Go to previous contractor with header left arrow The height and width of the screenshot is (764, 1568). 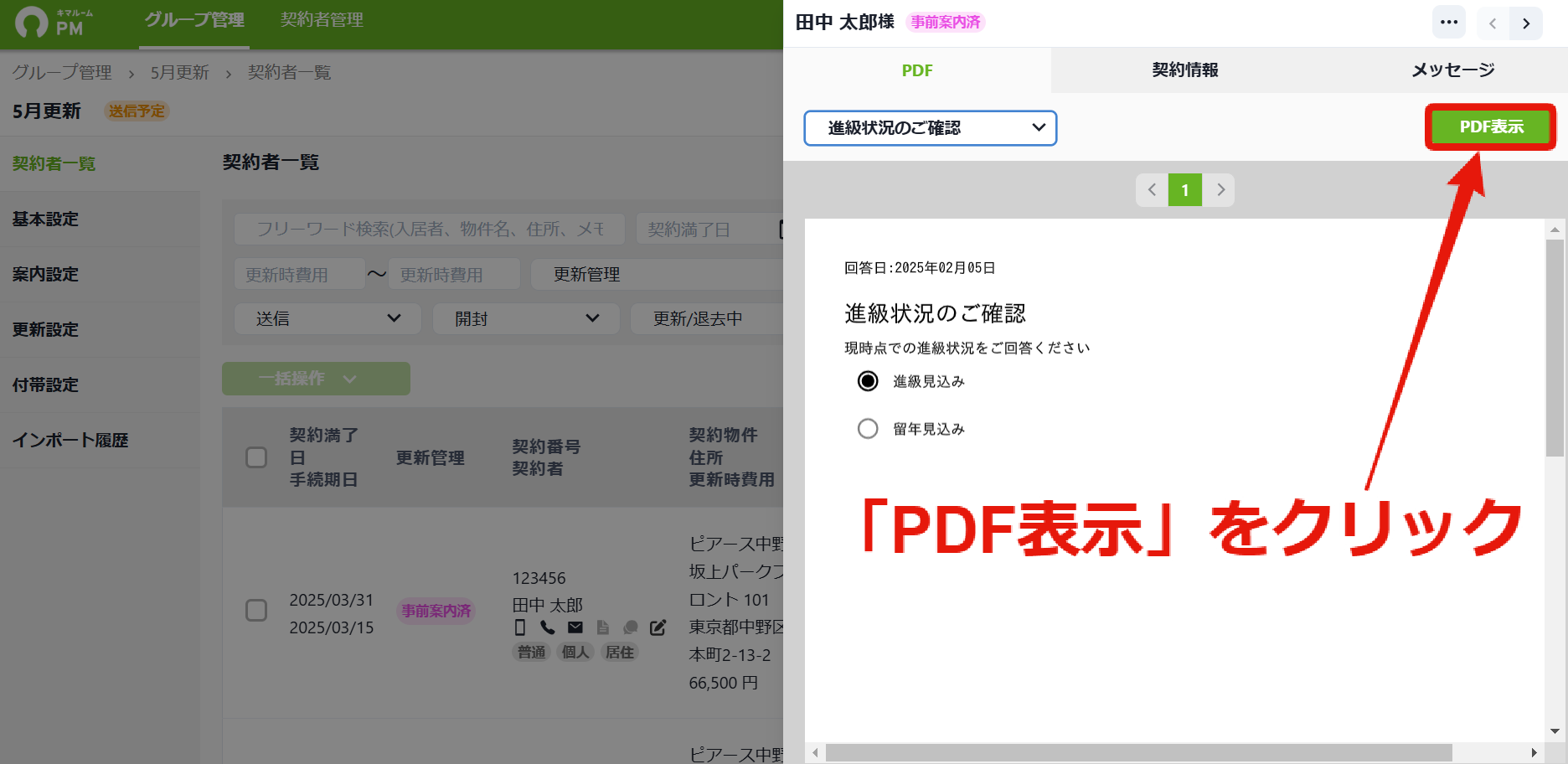pos(1493,23)
